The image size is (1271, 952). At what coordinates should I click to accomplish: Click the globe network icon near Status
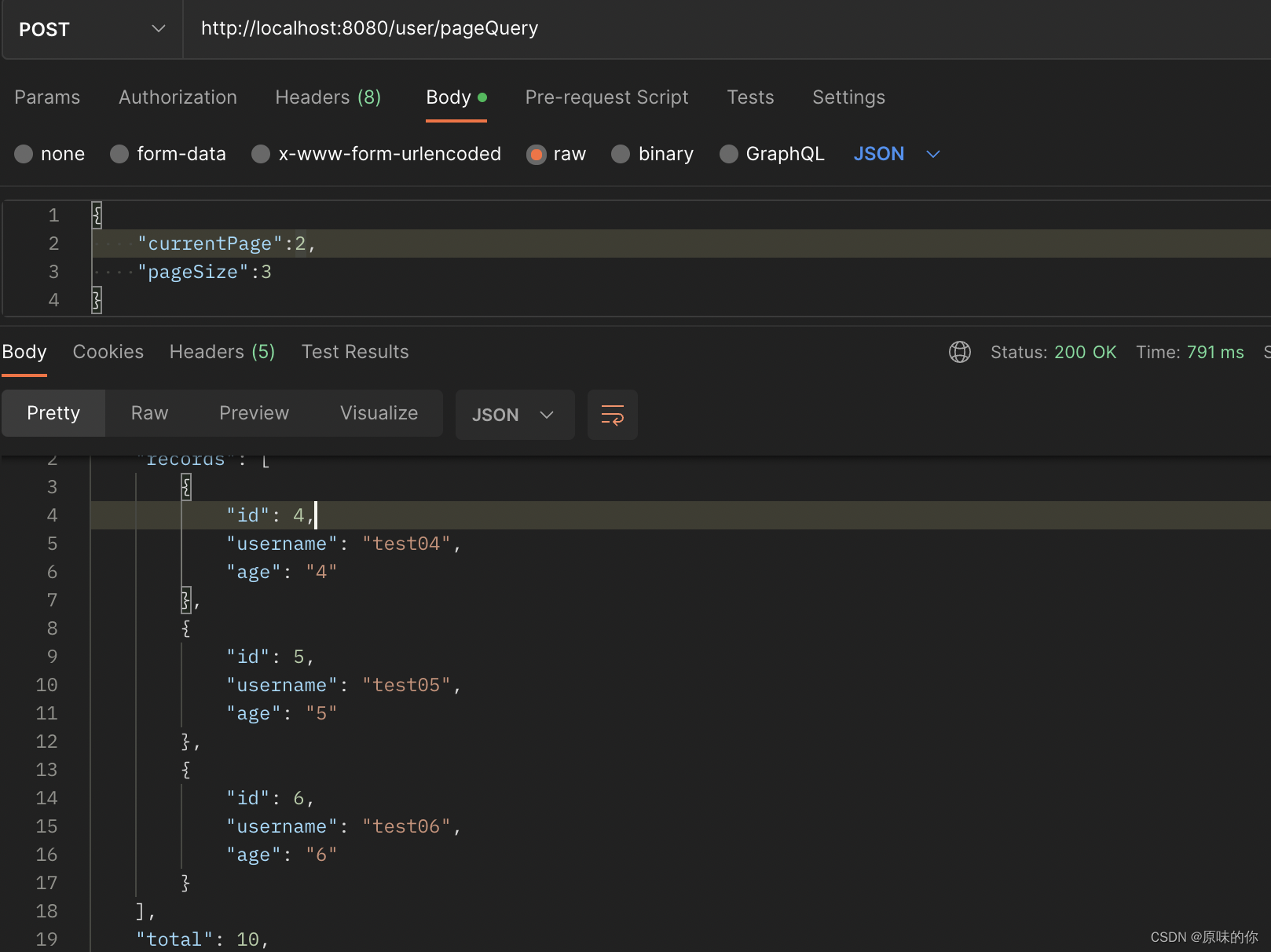[960, 352]
